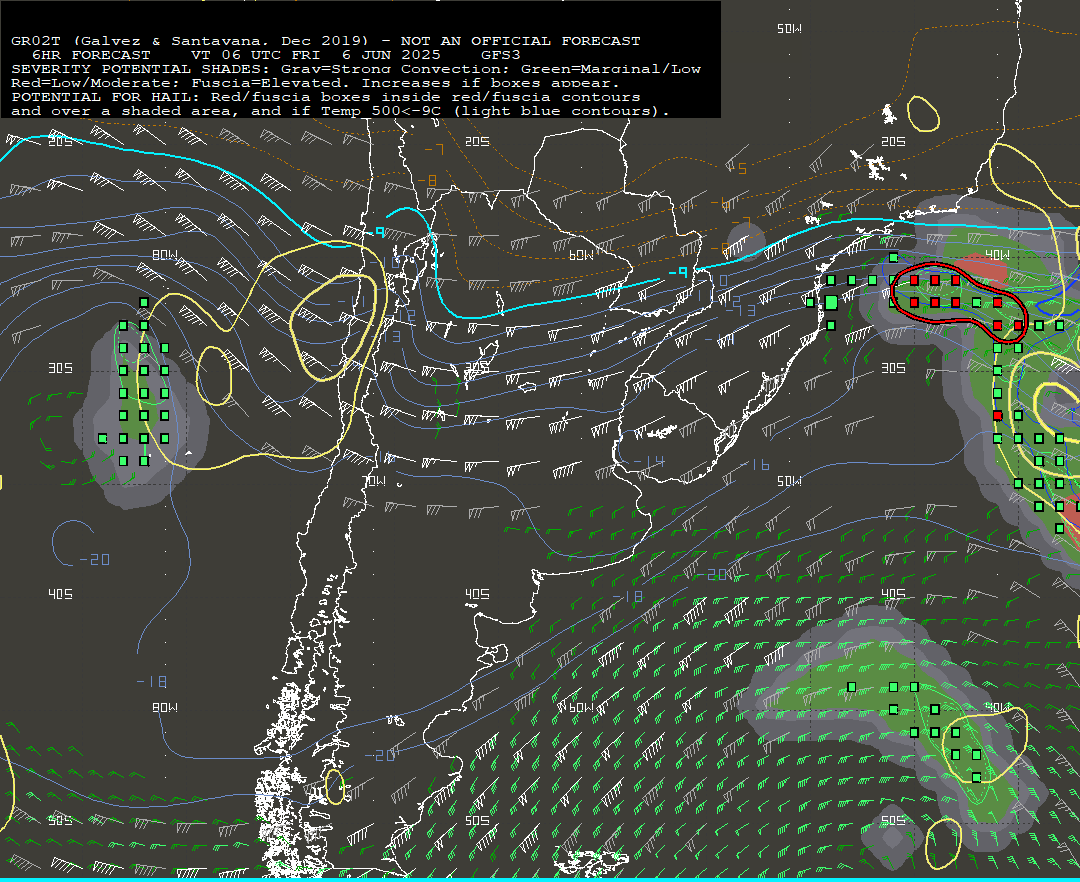Viewport: 1080px width, 882px height.
Task: Click the 'Red=Low/Moderate: Fuscia=Elevated' legend line
Action: tap(315, 83)
